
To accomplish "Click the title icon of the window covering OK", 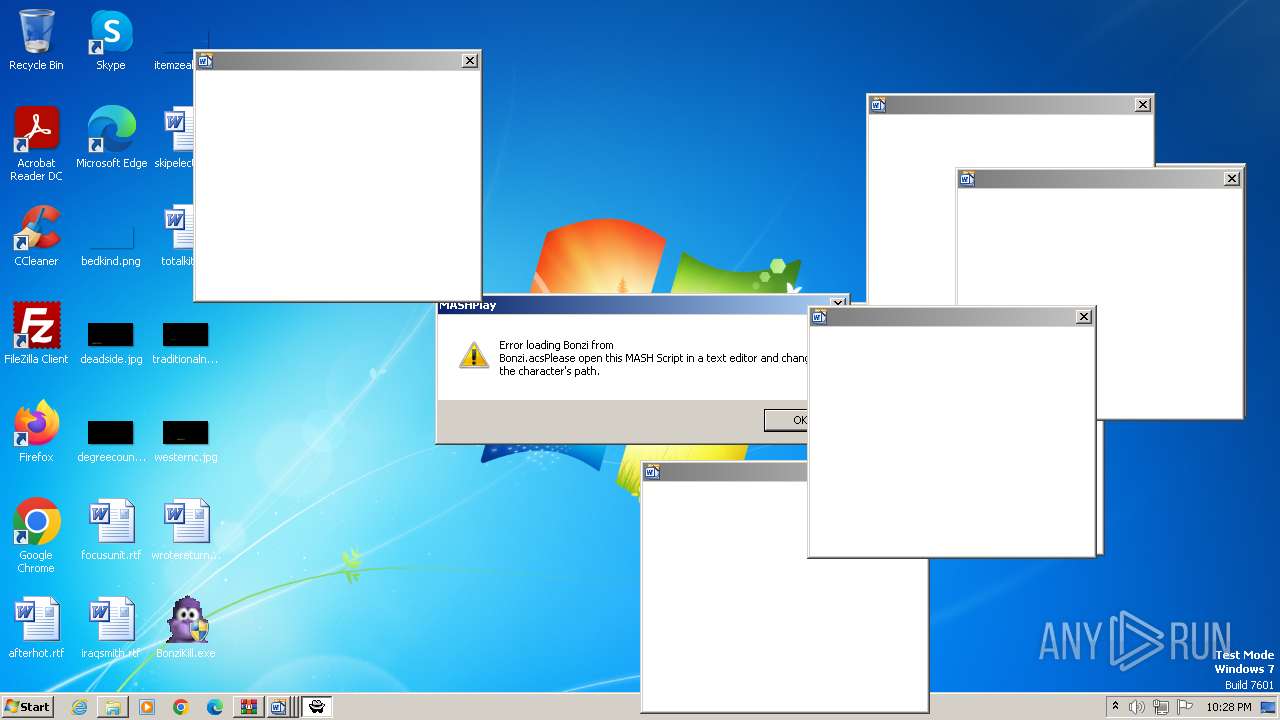I will (x=819, y=317).
